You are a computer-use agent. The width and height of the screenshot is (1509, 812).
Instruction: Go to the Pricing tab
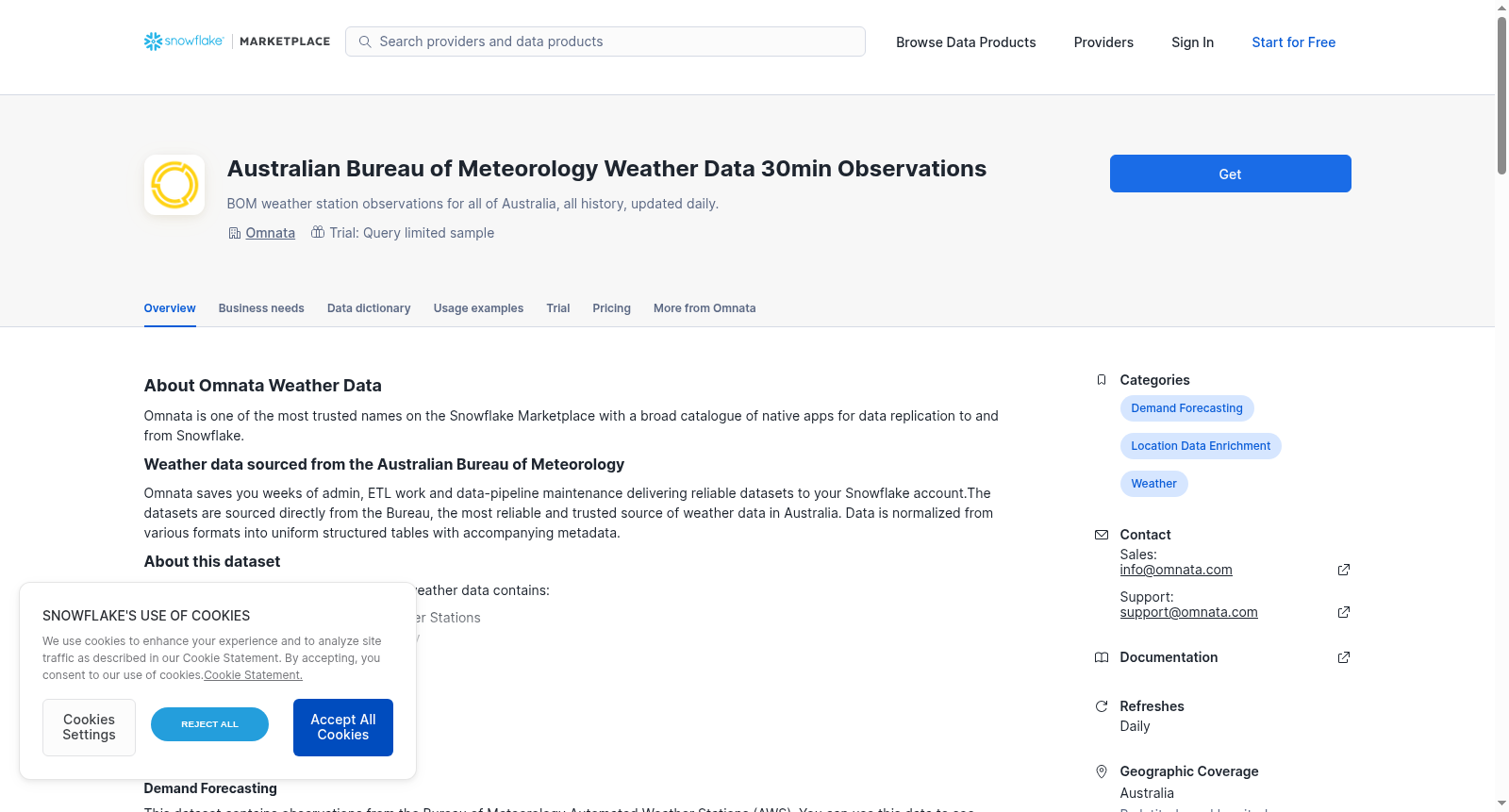[611, 308]
